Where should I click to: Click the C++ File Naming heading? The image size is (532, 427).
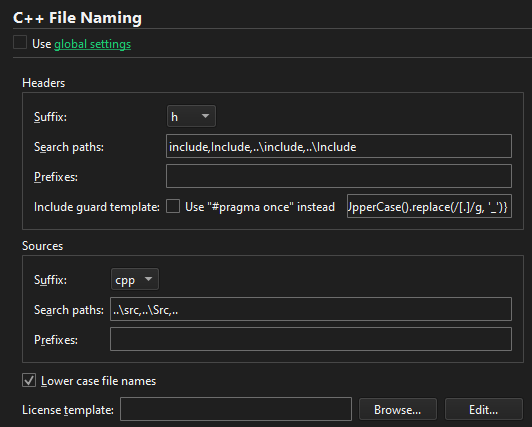pos(77,18)
